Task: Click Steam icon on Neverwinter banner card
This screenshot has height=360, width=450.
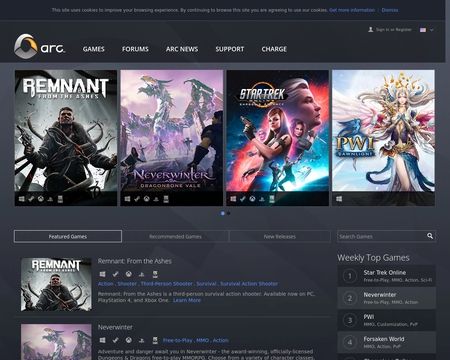Action: [x=137, y=199]
